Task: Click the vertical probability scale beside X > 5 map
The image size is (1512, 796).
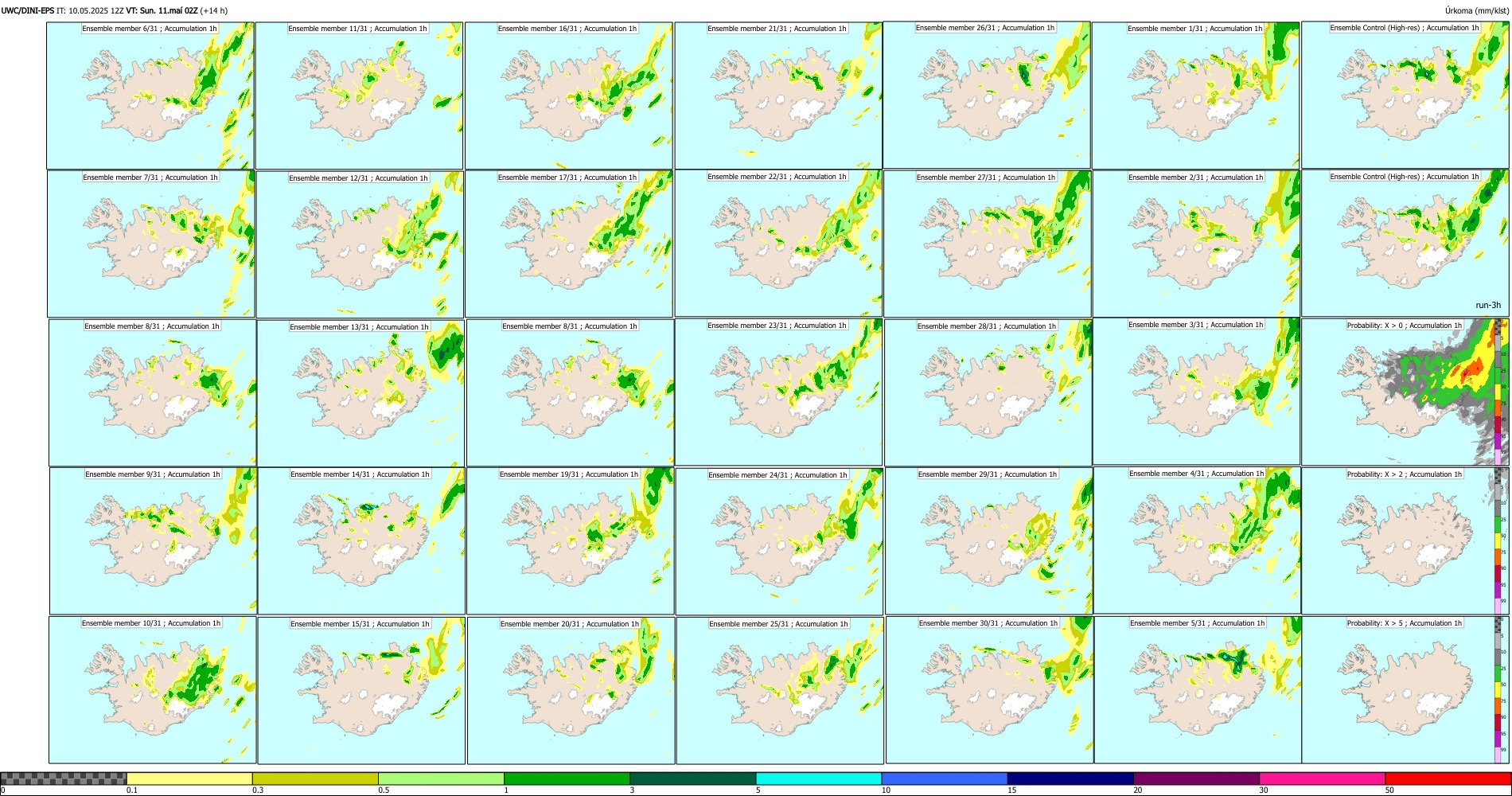Action: point(1498,689)
